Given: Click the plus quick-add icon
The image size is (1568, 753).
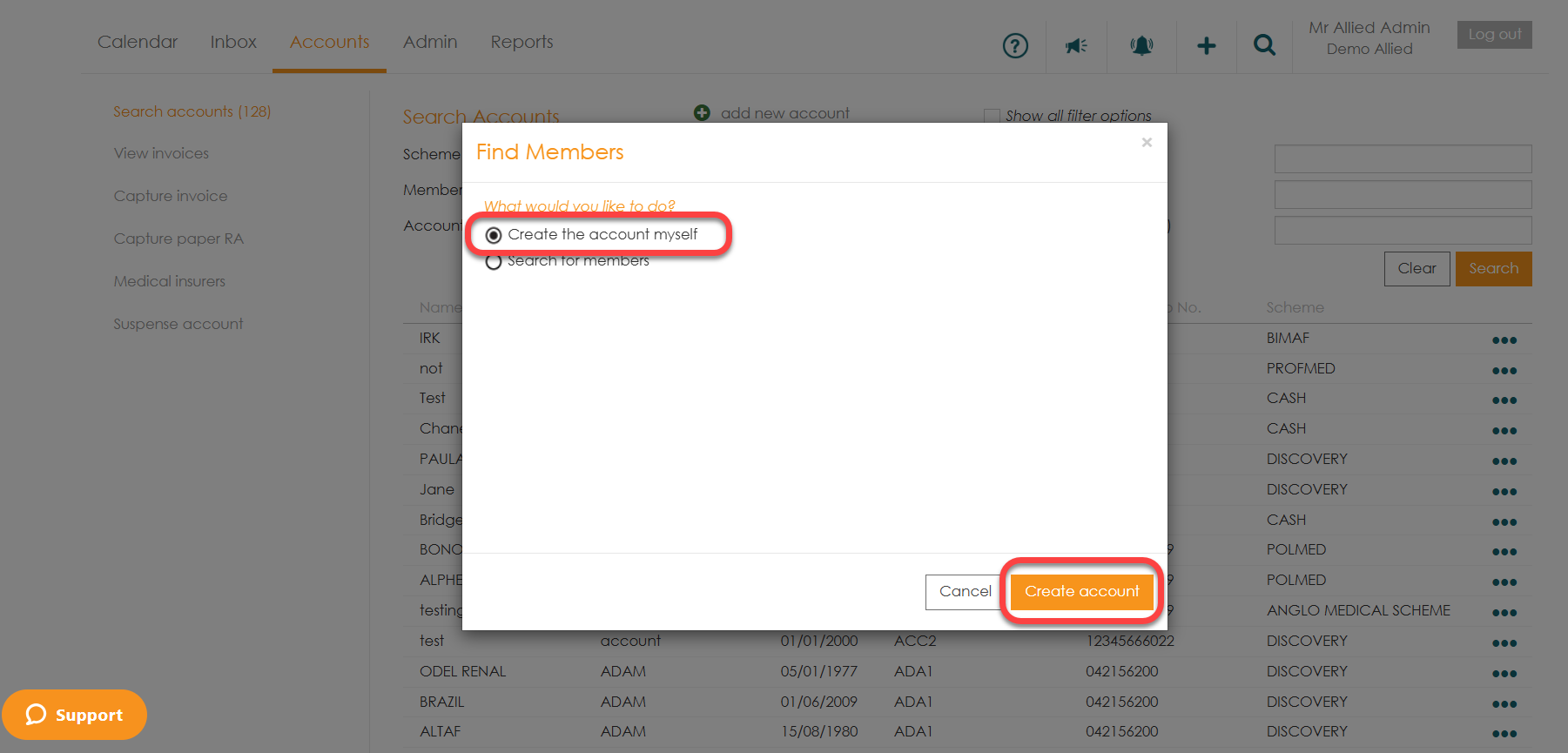Looking at the screenshot, I should tap(1206, 45).
